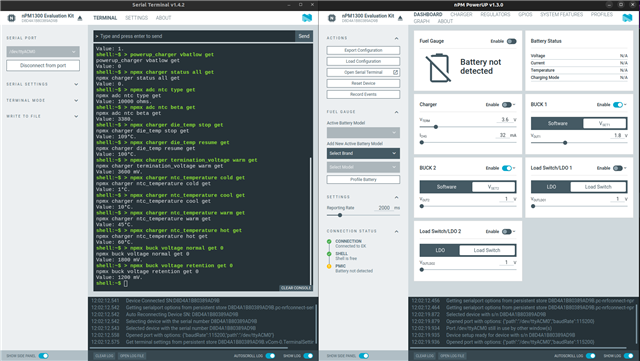Open serial port /dev/ttyACM0 dropdown
The image size is (640, 361).
tap(43, 51)
